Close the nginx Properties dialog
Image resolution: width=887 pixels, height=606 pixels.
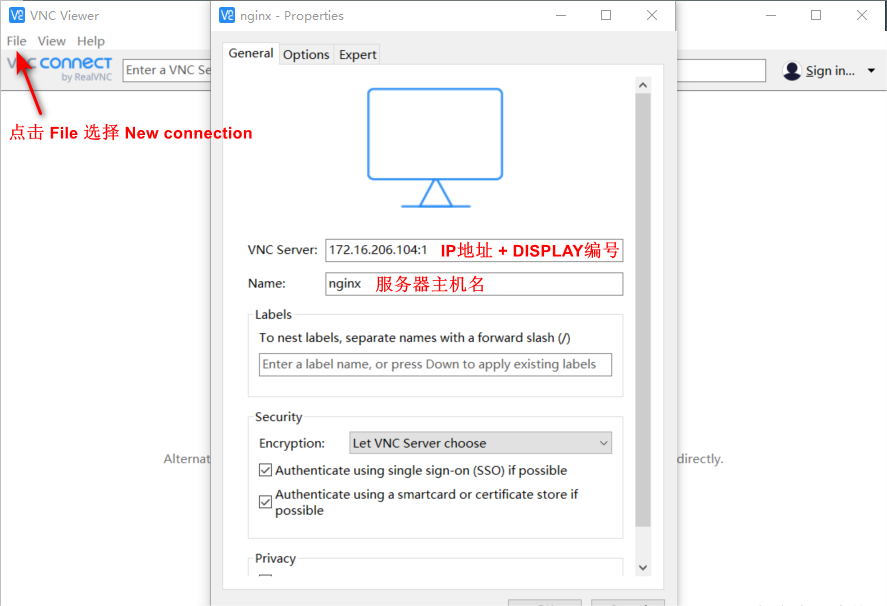coord(652,15)
